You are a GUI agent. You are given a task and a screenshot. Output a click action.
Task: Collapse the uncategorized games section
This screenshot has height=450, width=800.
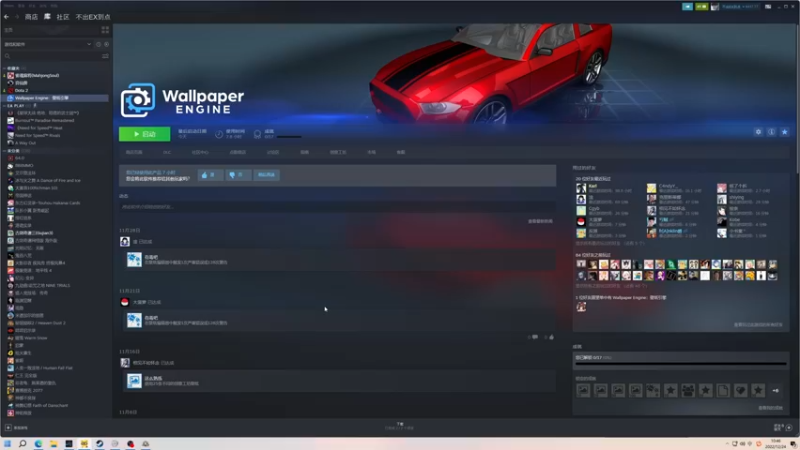click(x=4, y=151)
